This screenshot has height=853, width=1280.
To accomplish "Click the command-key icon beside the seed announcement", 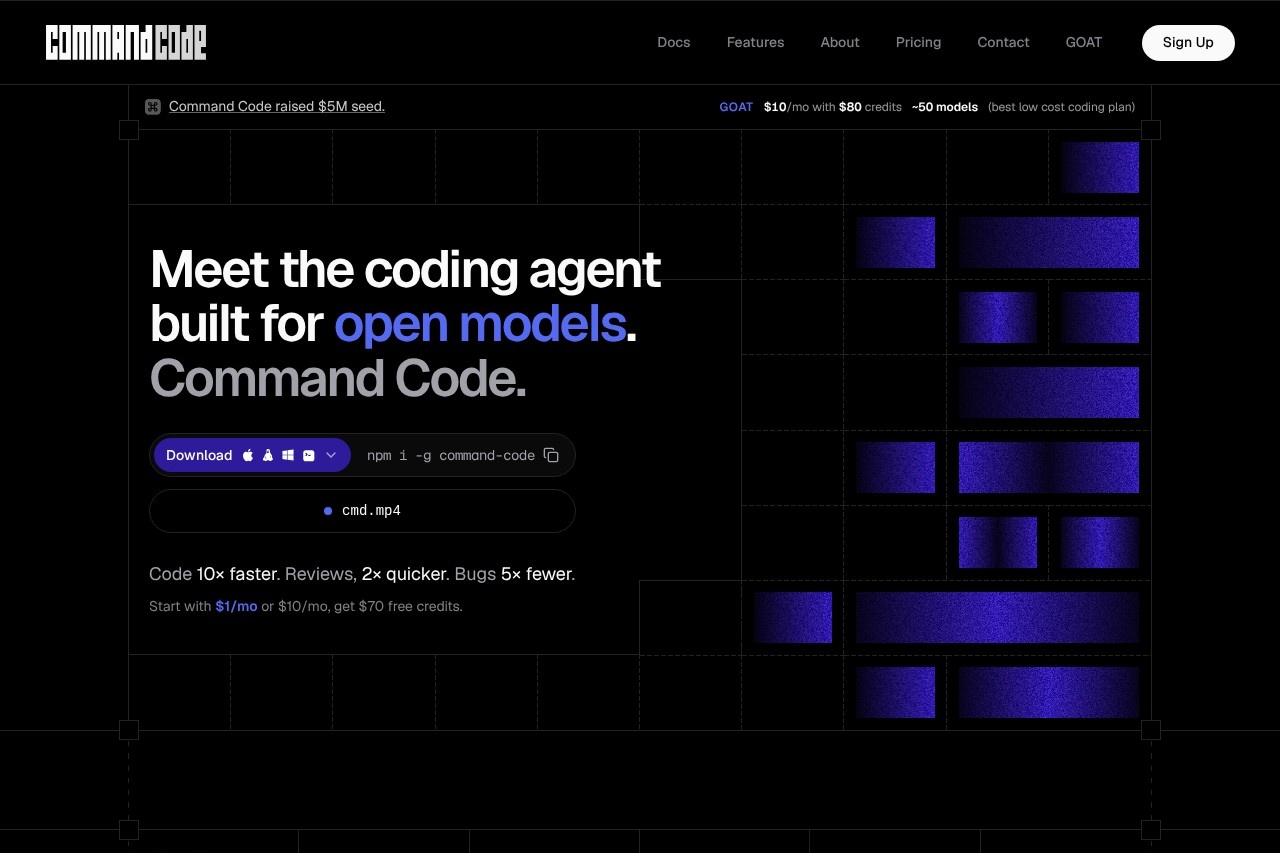I will coord(153,107).
